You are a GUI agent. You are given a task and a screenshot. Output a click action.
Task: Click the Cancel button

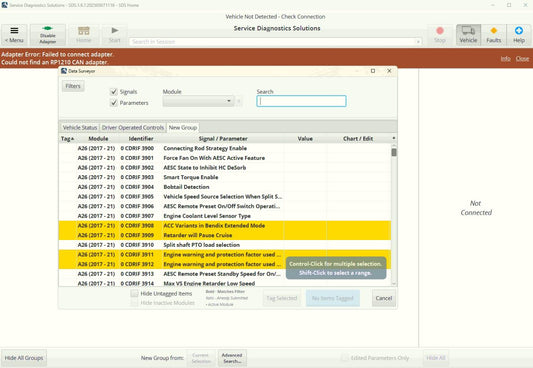point(384,298)
